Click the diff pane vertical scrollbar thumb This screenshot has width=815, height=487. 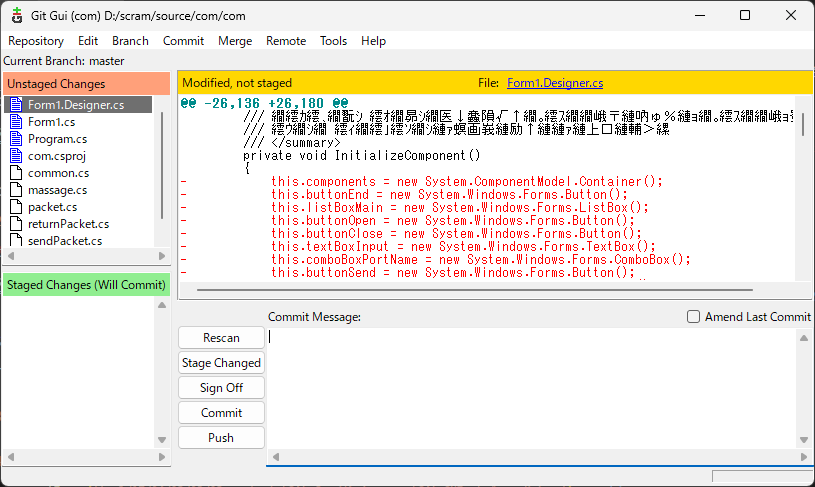(x=803, y=124)
